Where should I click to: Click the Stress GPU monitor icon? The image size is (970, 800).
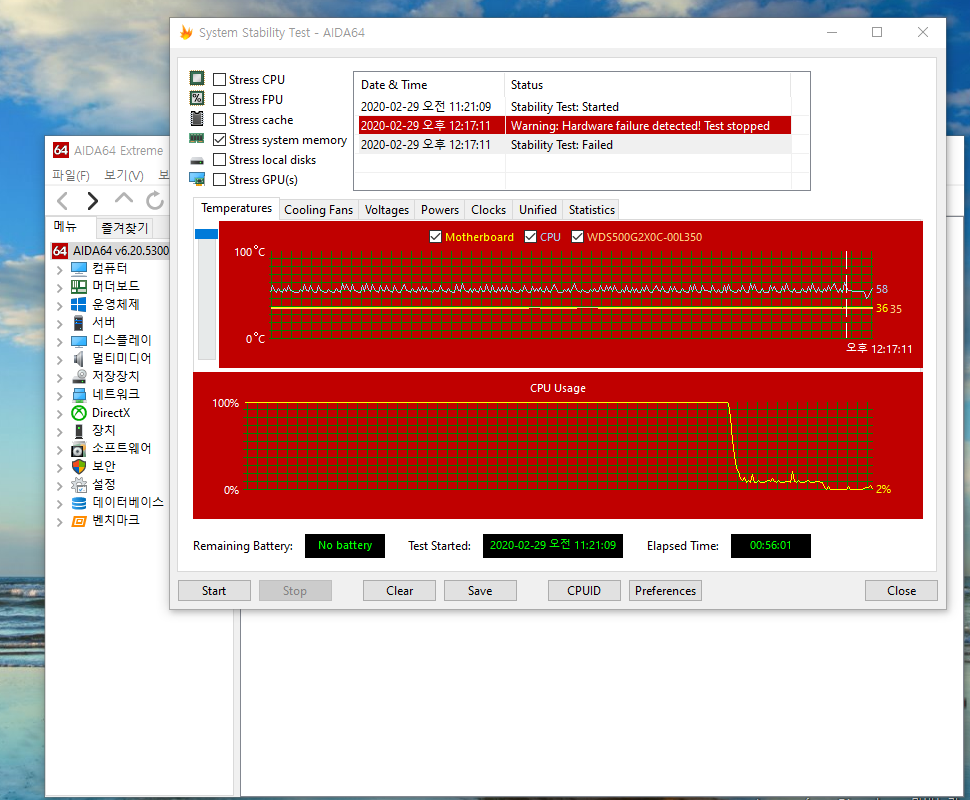tap(197, 179)
